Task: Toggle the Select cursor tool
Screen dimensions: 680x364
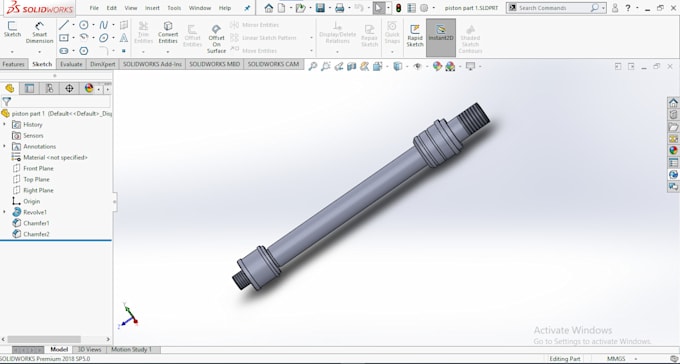Action: [378, 8]
